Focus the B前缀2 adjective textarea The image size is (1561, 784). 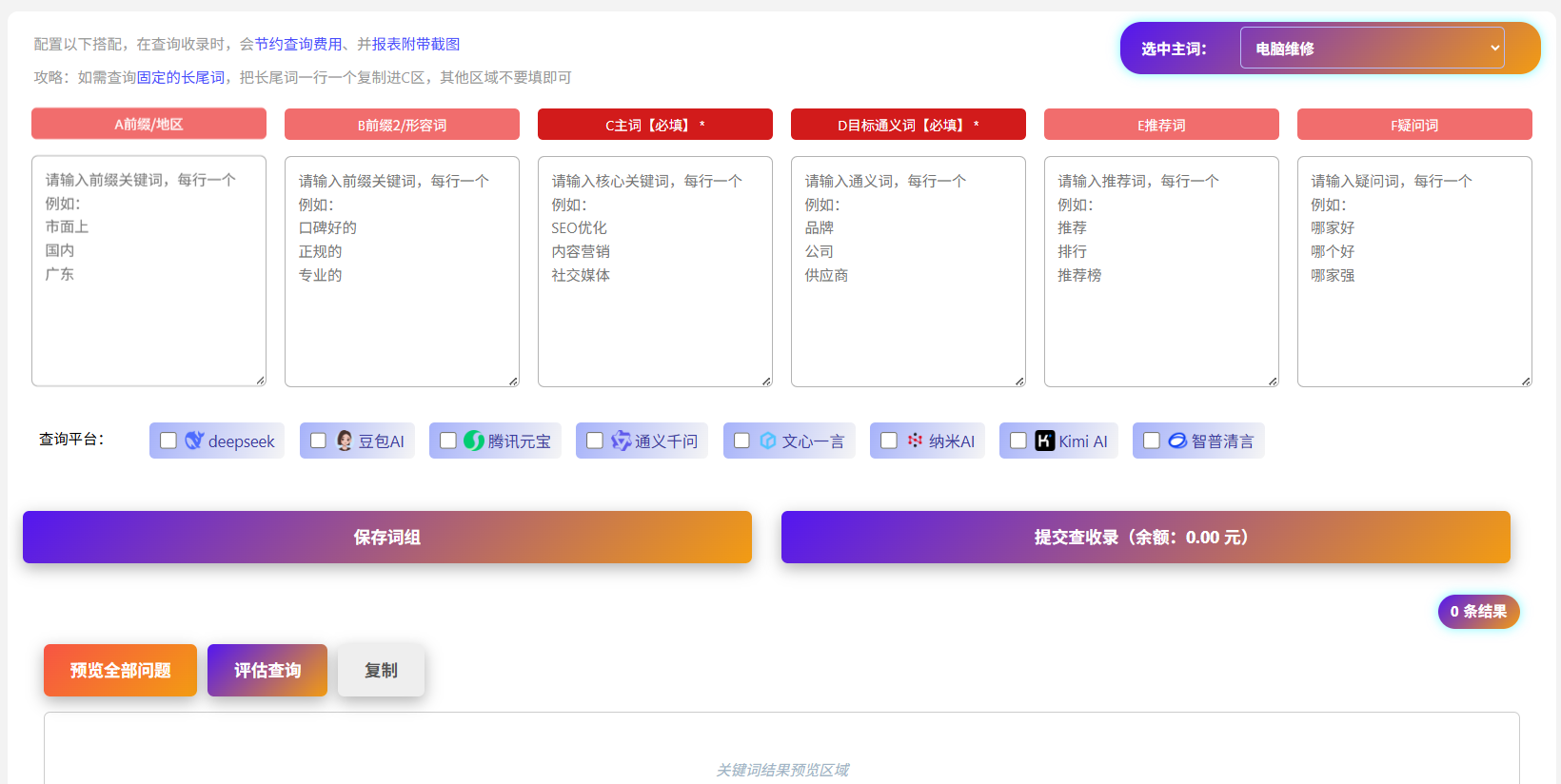[x=402, y=271]
